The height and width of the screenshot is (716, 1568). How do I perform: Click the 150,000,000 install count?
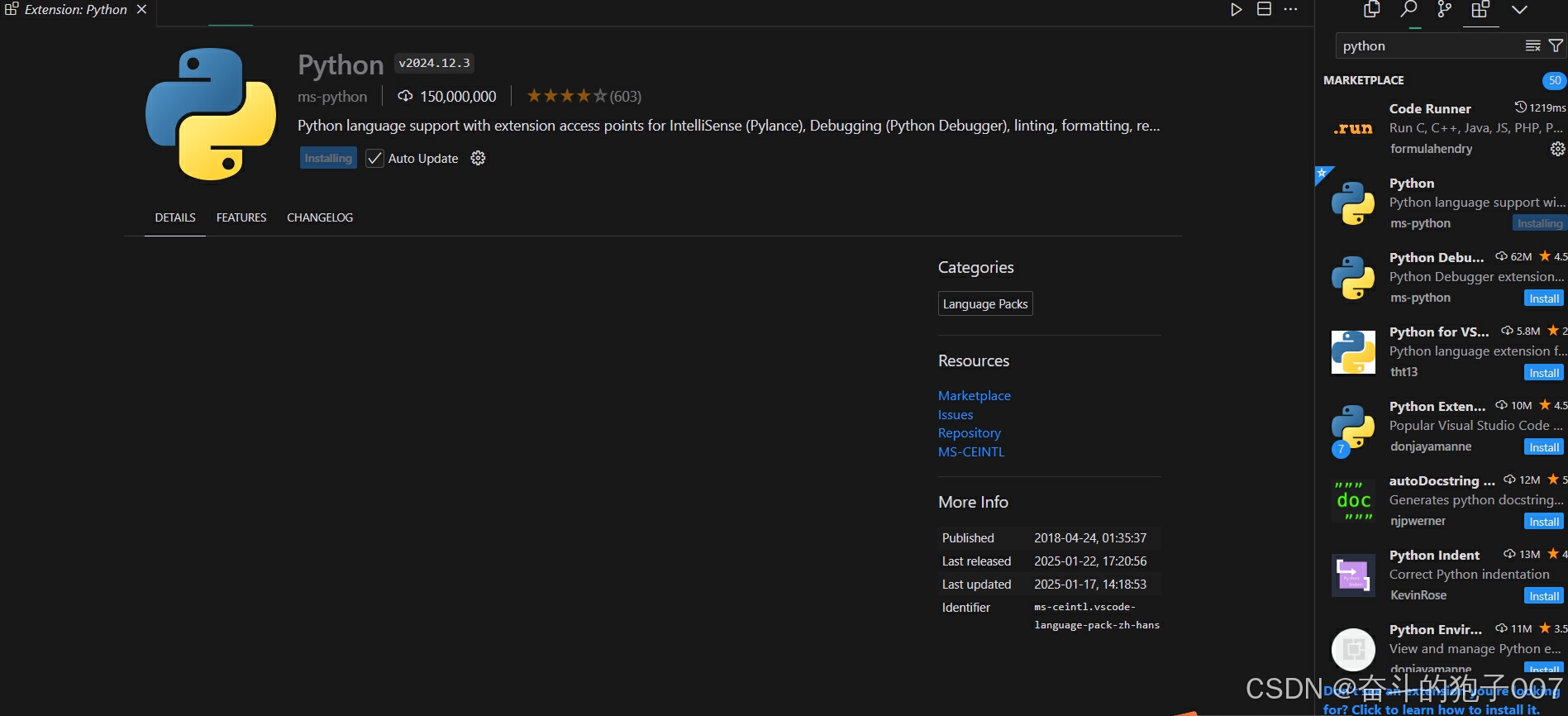coord(447,97)
